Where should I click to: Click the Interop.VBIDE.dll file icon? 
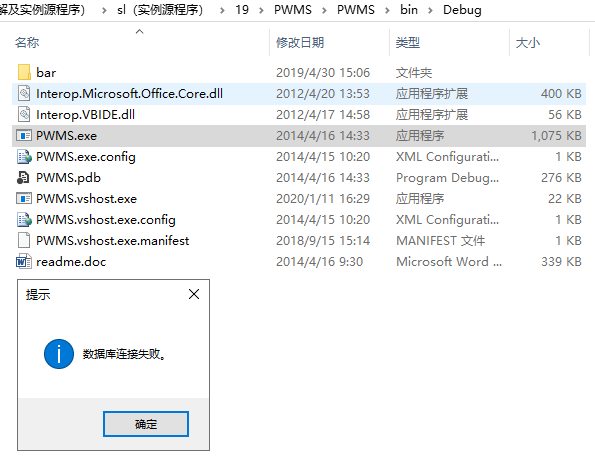coord(24,114)
